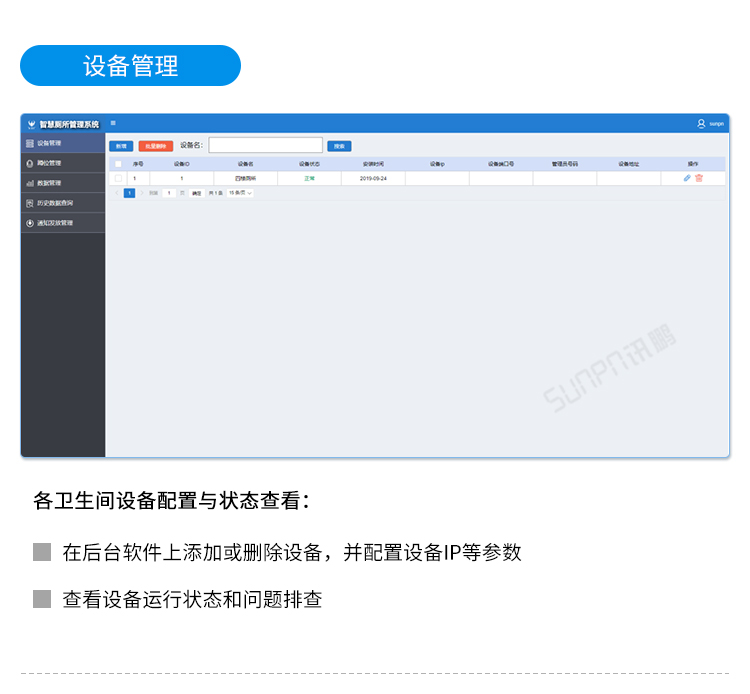
Task: Open 历史数据查询 menu item
Action: point(63,203)
